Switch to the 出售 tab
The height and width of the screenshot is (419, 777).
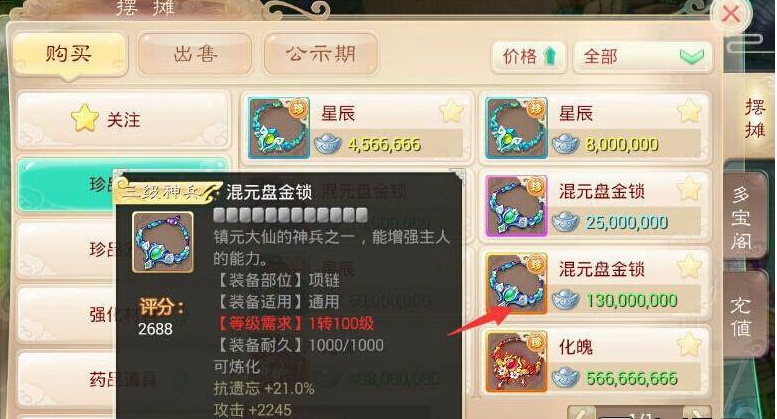tap(195, 54)
